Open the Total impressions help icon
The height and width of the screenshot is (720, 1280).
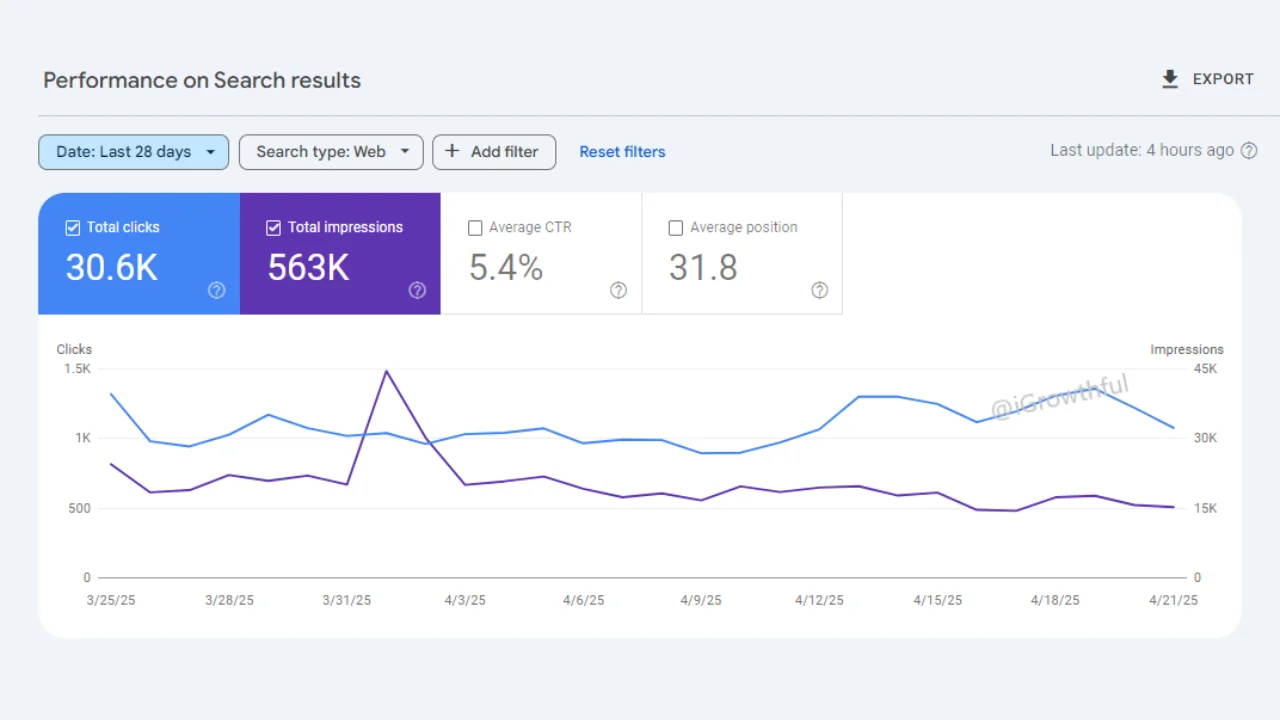[x=417, y=290]
